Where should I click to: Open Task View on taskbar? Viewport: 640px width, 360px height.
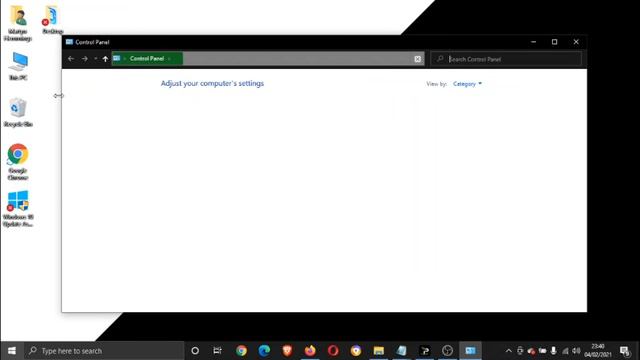(218, 351)
